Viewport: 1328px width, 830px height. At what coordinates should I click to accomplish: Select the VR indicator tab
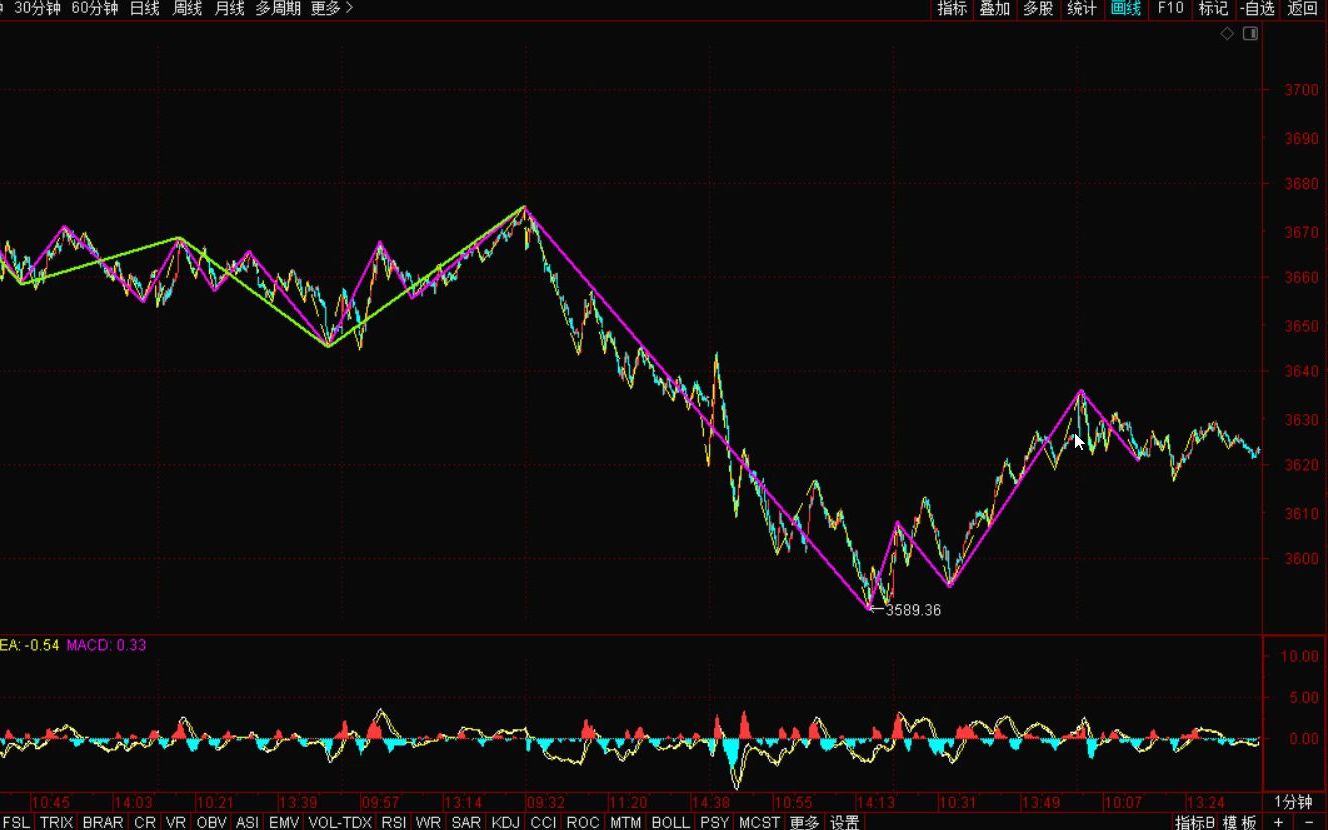(x=176, y=822)
